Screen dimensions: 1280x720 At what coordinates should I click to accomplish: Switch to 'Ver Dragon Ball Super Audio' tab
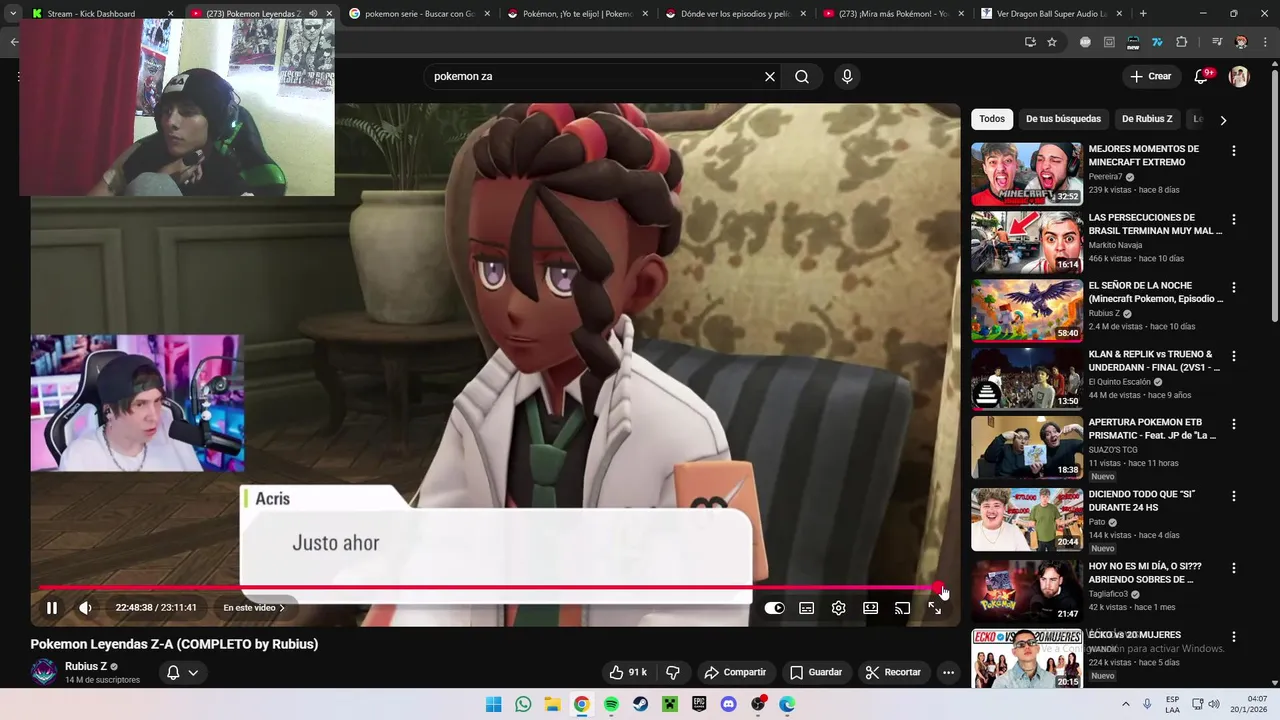coord(1052,14)
